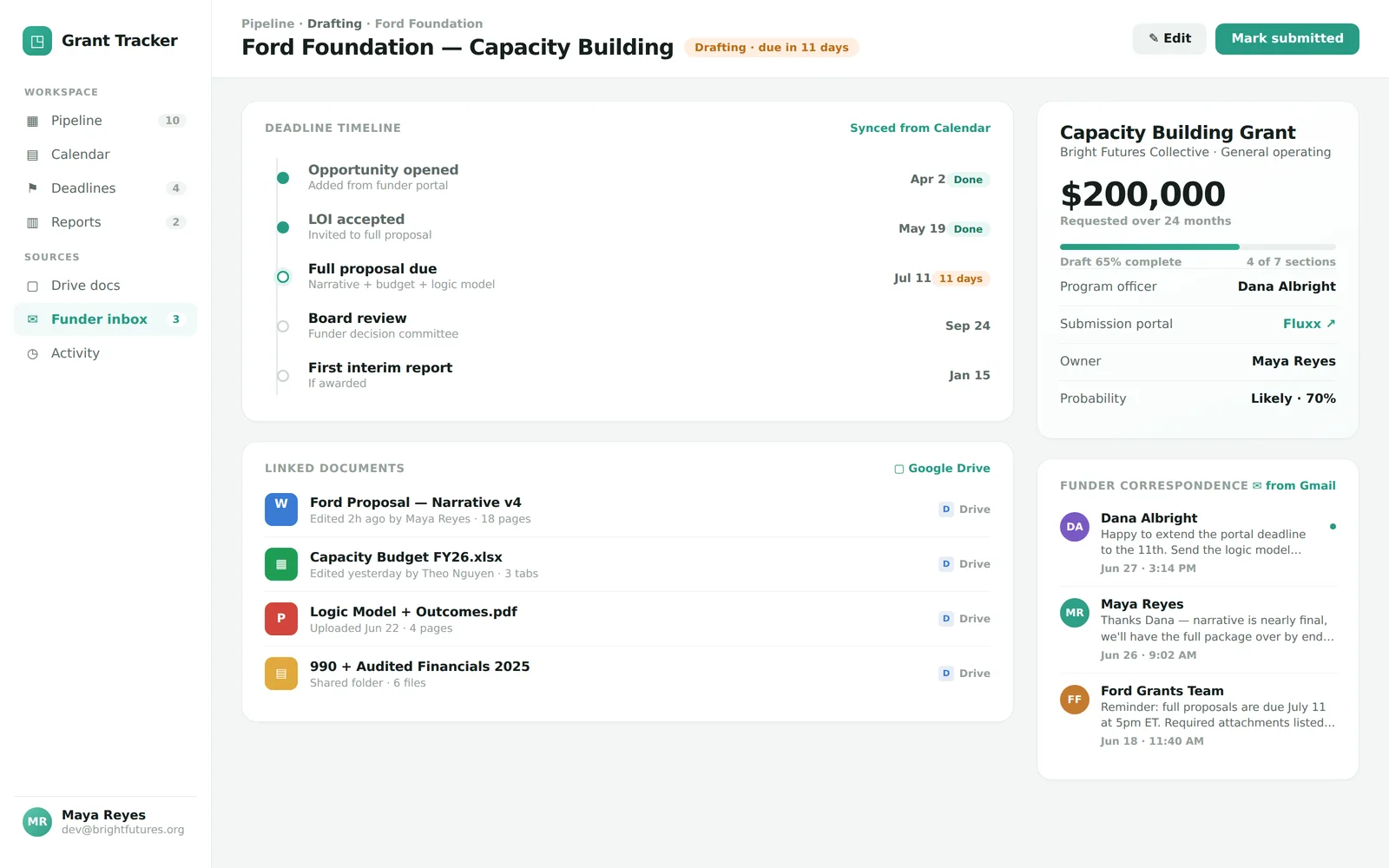Click the Pipeline grid icon
The width and height of the screenshot is (1389, 868).
click(x=33, y=121)
